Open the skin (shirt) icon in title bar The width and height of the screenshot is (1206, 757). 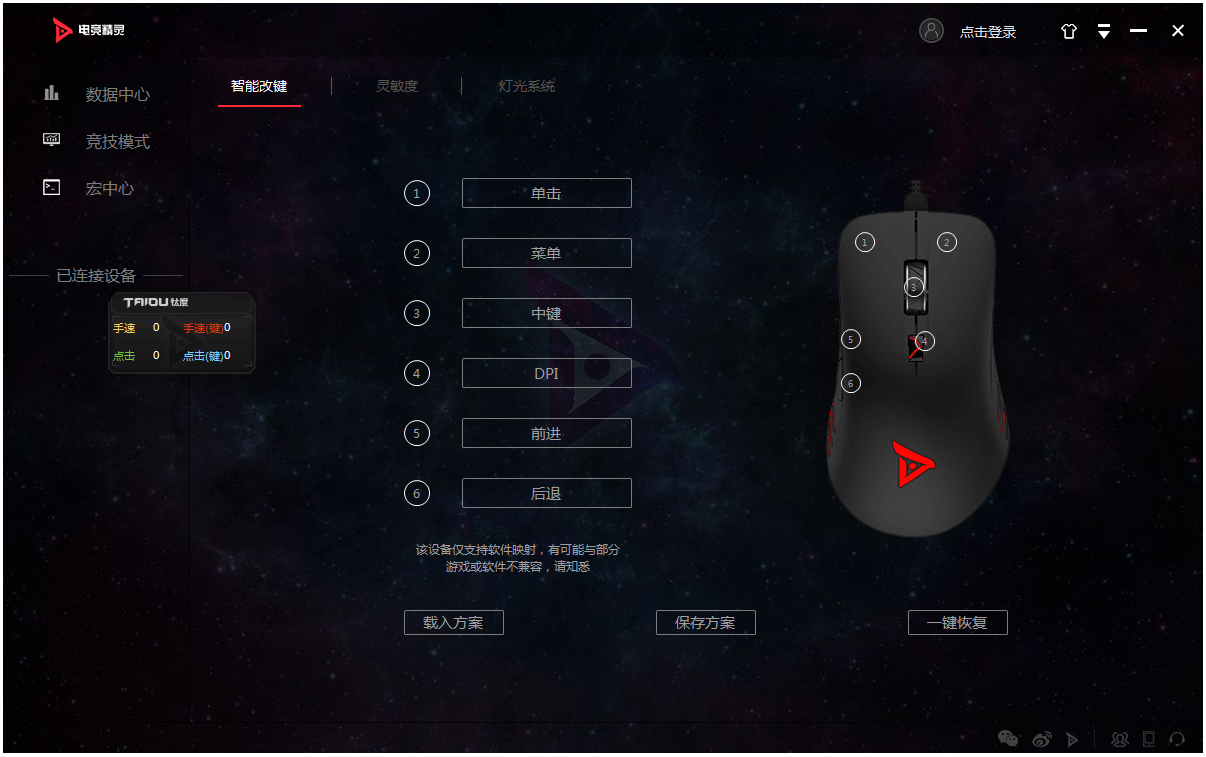[x=1069, y=31]
